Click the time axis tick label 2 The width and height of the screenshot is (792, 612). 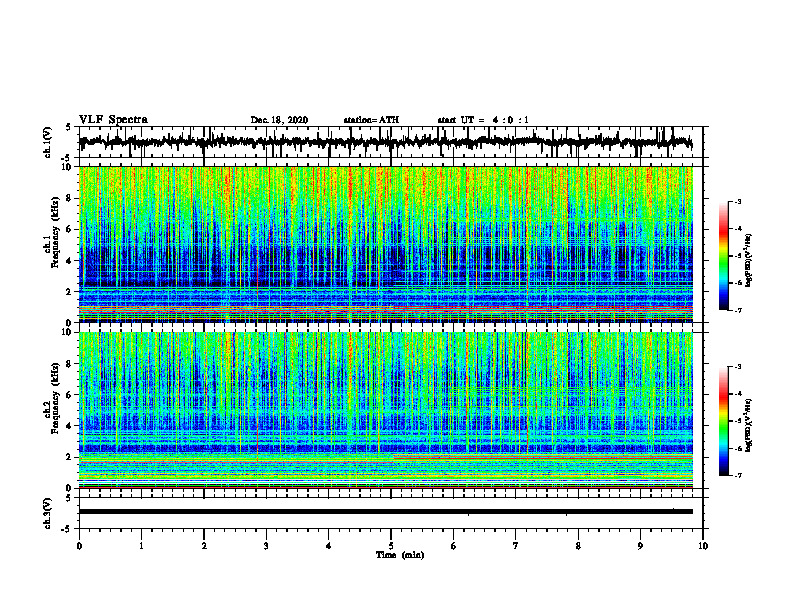(x=204, y=546)
